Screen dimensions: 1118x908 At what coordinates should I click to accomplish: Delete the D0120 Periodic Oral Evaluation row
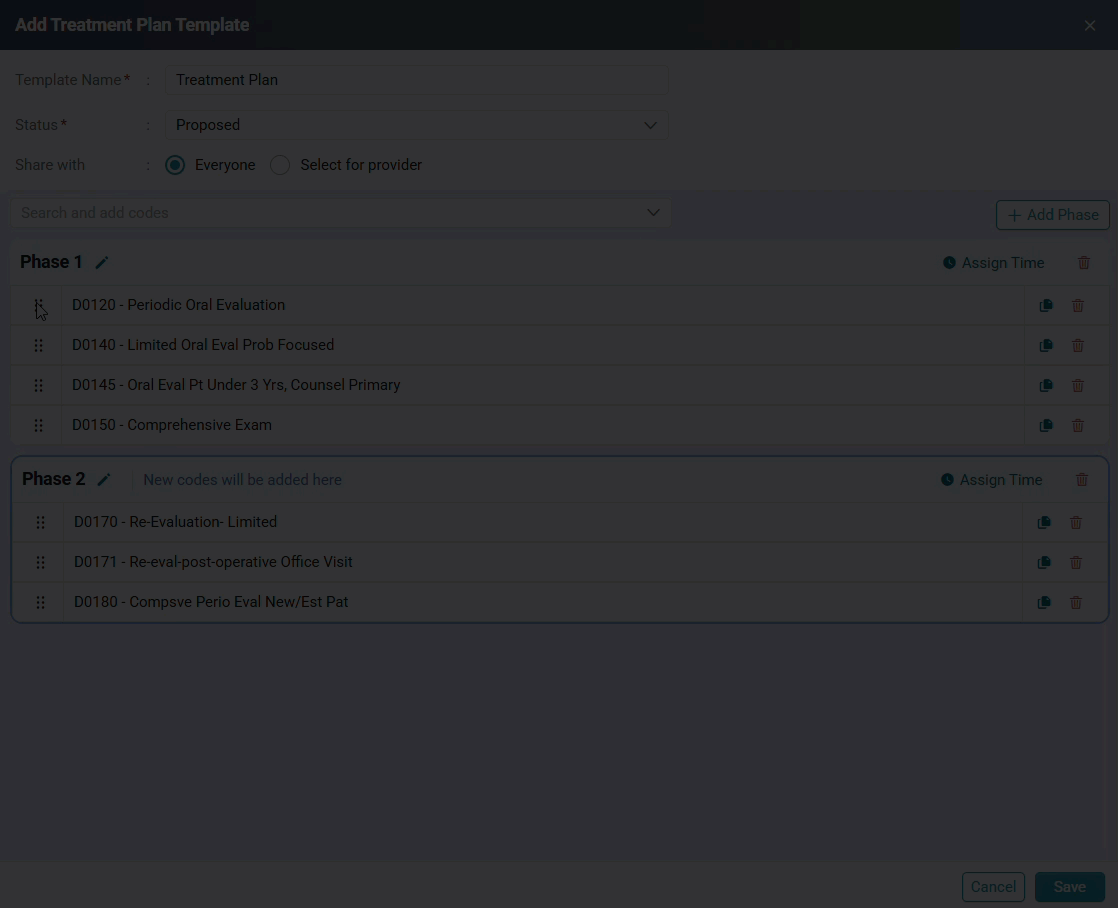click(x=1078, y=305)
